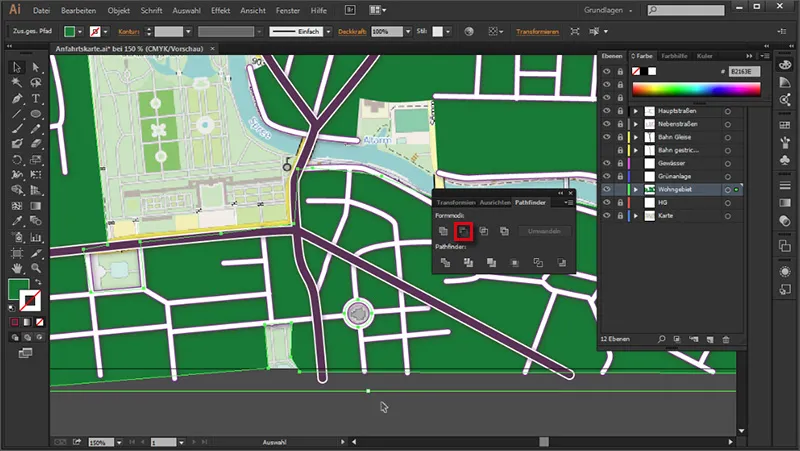
Task: Expand the Karte layer
Action: tap(636, 216)
